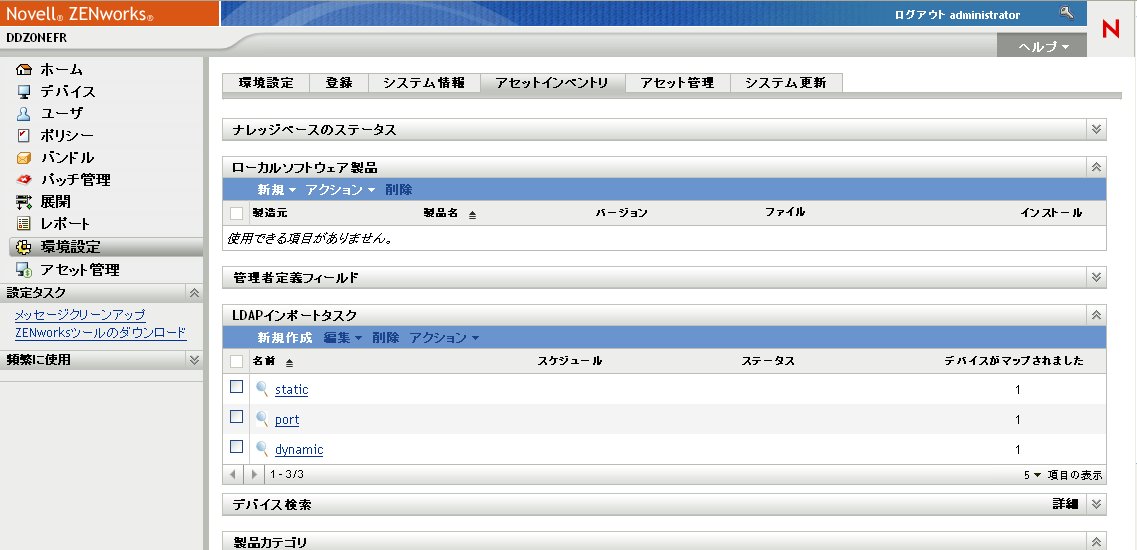The height and width of the screenshot is (550, 1137).
Task: Go to next page arrow in LDAP list
Action: coord(254,475)
